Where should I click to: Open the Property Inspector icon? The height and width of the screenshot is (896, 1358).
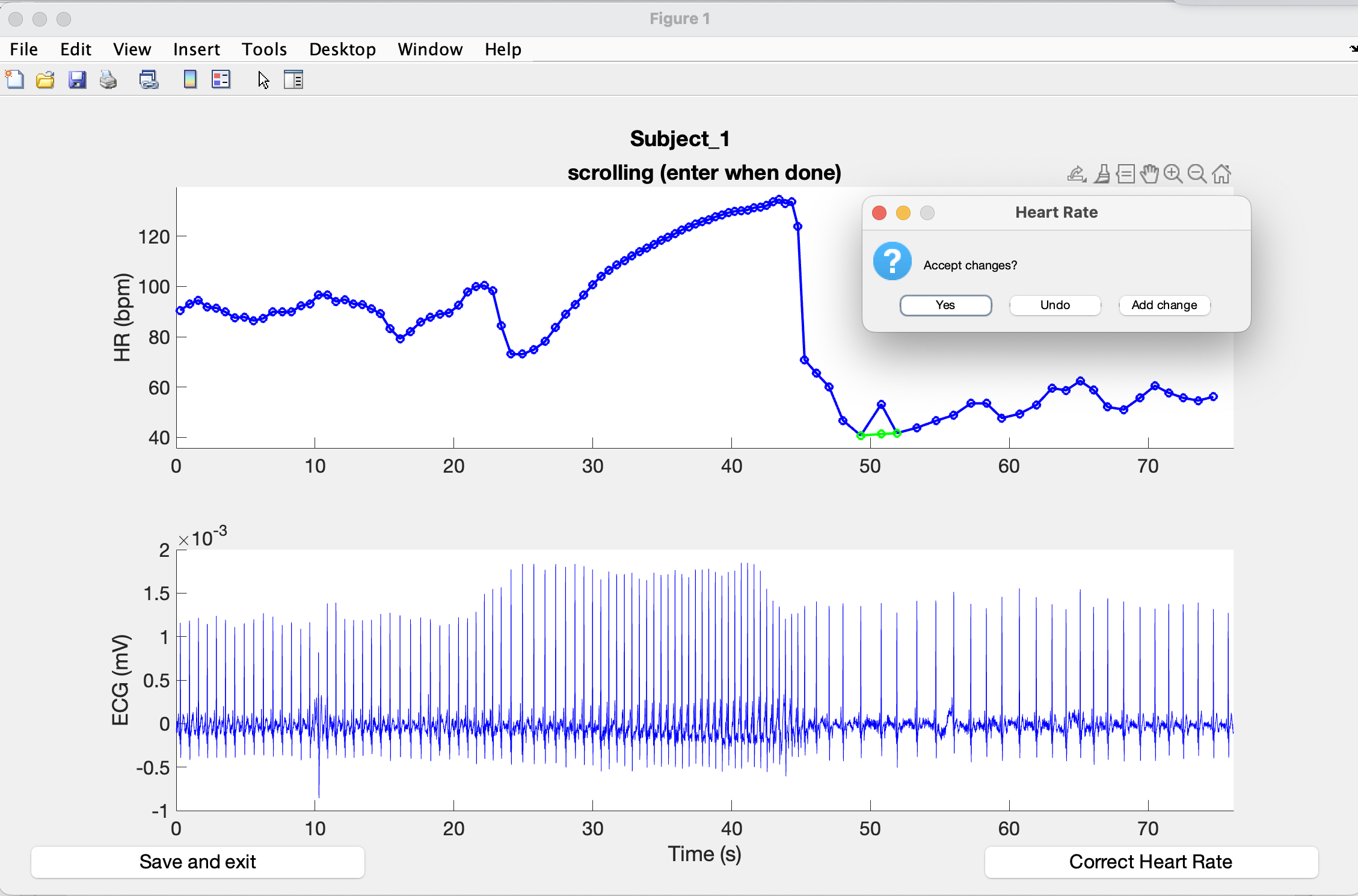pos(293,80)
